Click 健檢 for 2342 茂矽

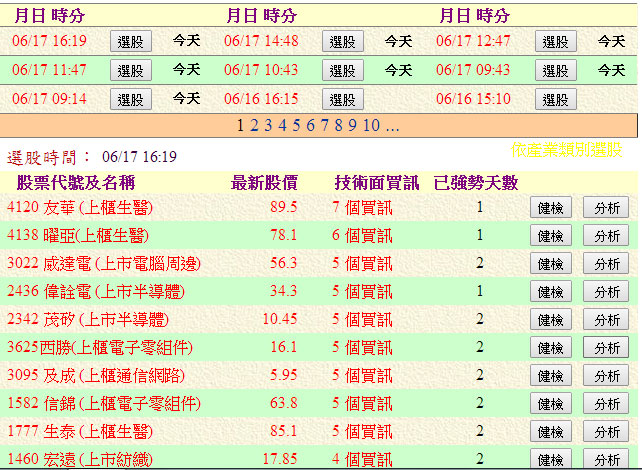tap(551, 319)
